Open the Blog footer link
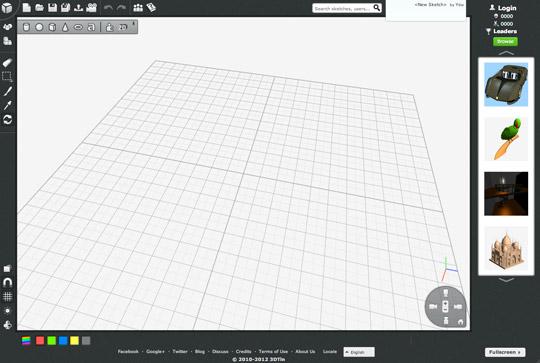This screenshot has height=363, width=540. pyautogui.click(x=200, y=352)
